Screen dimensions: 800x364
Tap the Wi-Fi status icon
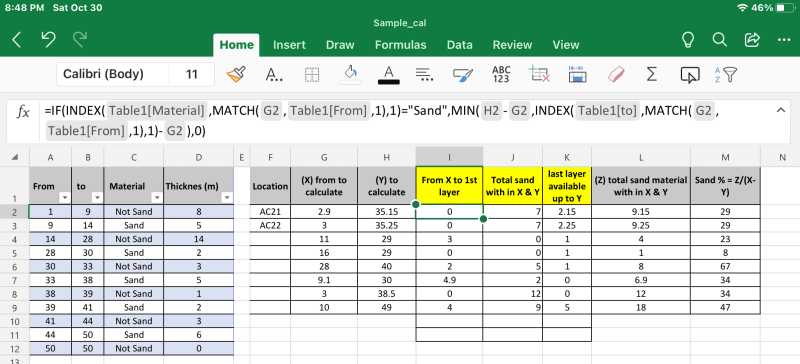[x=743, y=8]
